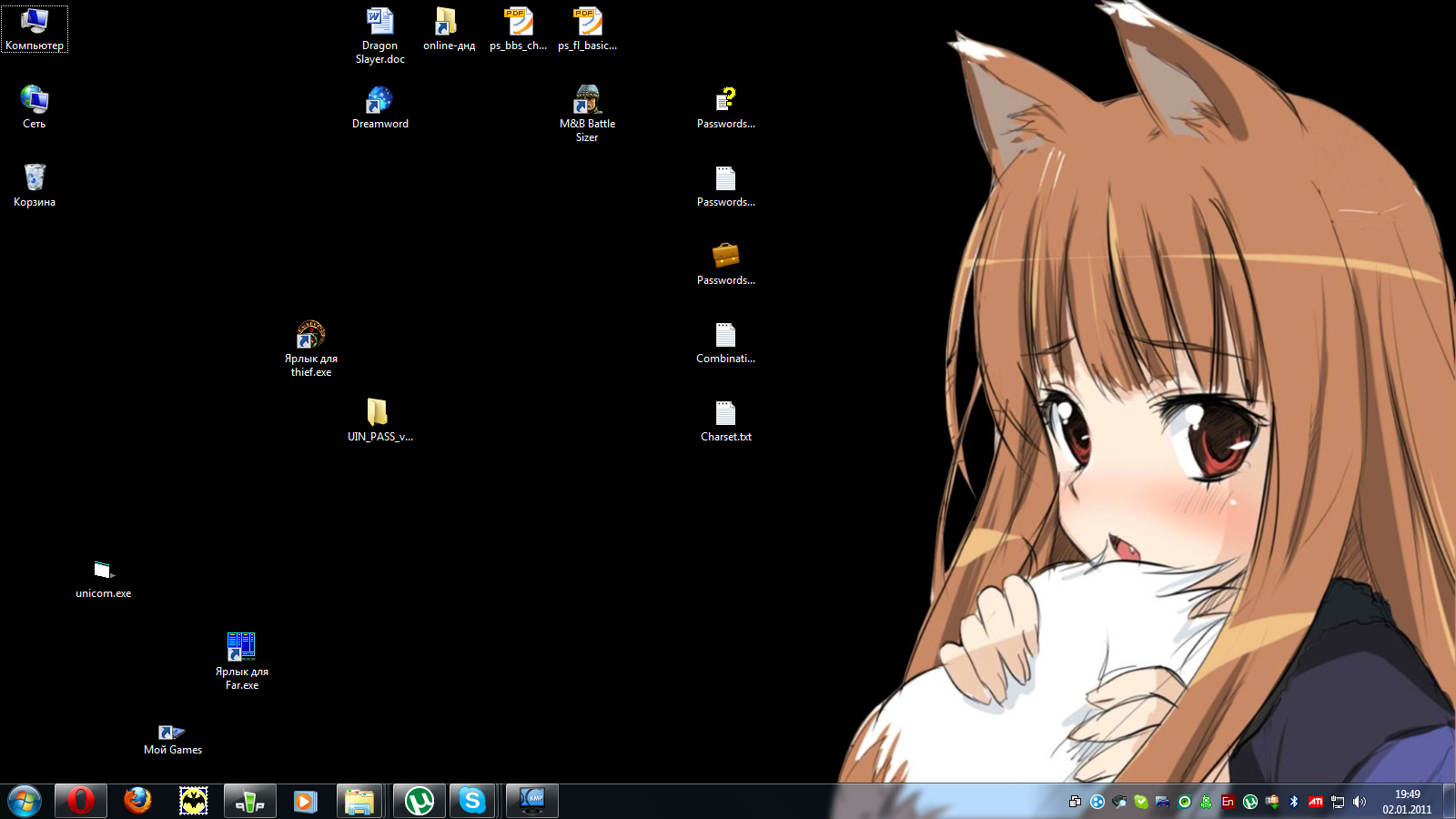The image size is (1456, 819).
Task: Open The Bat! mail client taskbar icon
Action: (x=193, y=801)
